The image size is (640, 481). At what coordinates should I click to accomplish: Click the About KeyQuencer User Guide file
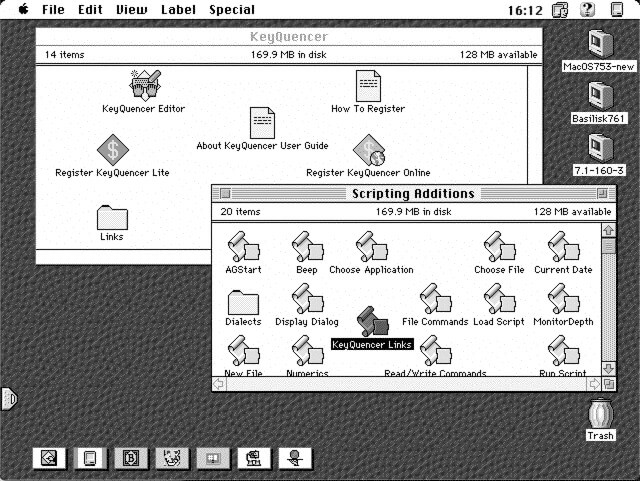262,123
